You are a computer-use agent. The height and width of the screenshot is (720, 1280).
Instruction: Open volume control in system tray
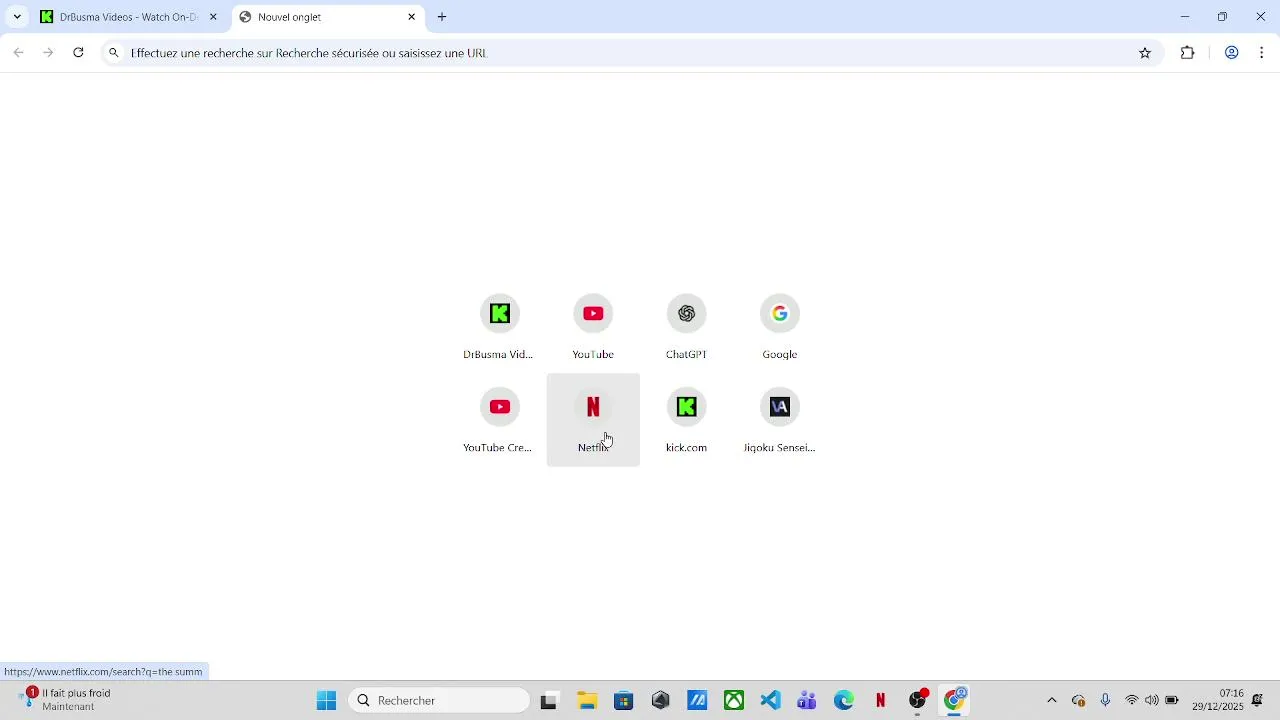tap(1152, 701)
